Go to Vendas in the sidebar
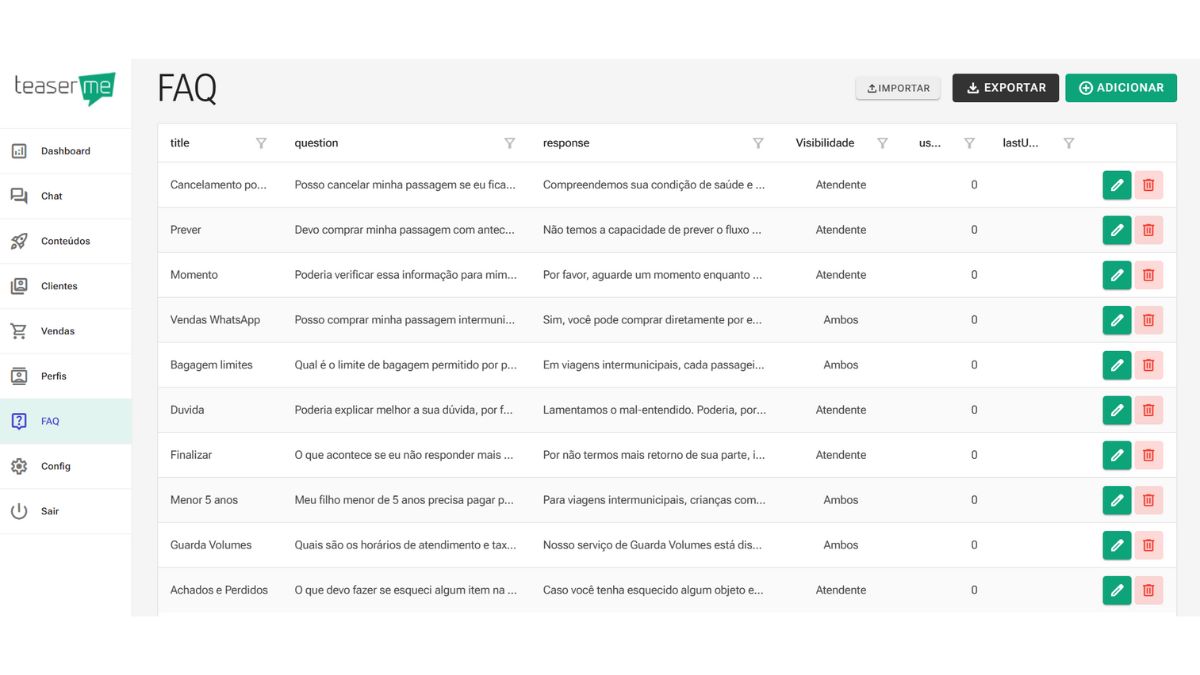The image size is (1200, 675). 65,331
